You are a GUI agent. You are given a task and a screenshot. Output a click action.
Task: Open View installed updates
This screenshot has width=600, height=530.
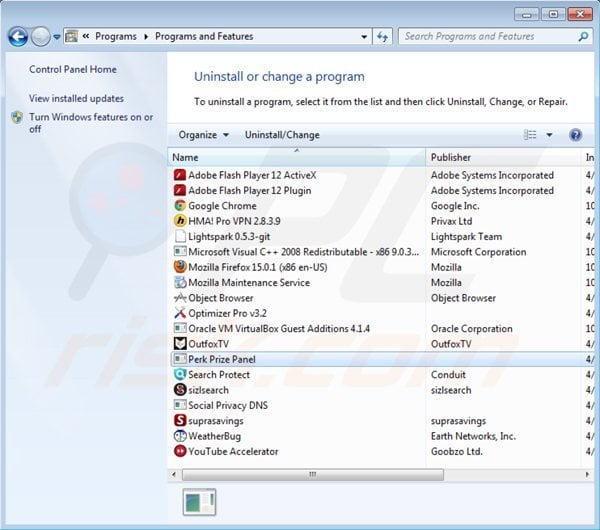pos(76,98)
